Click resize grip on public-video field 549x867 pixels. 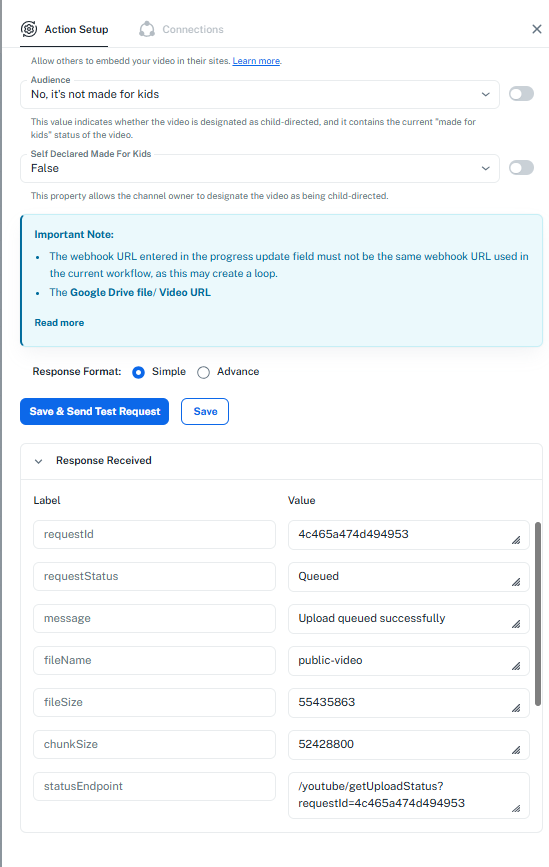[516, 666]
